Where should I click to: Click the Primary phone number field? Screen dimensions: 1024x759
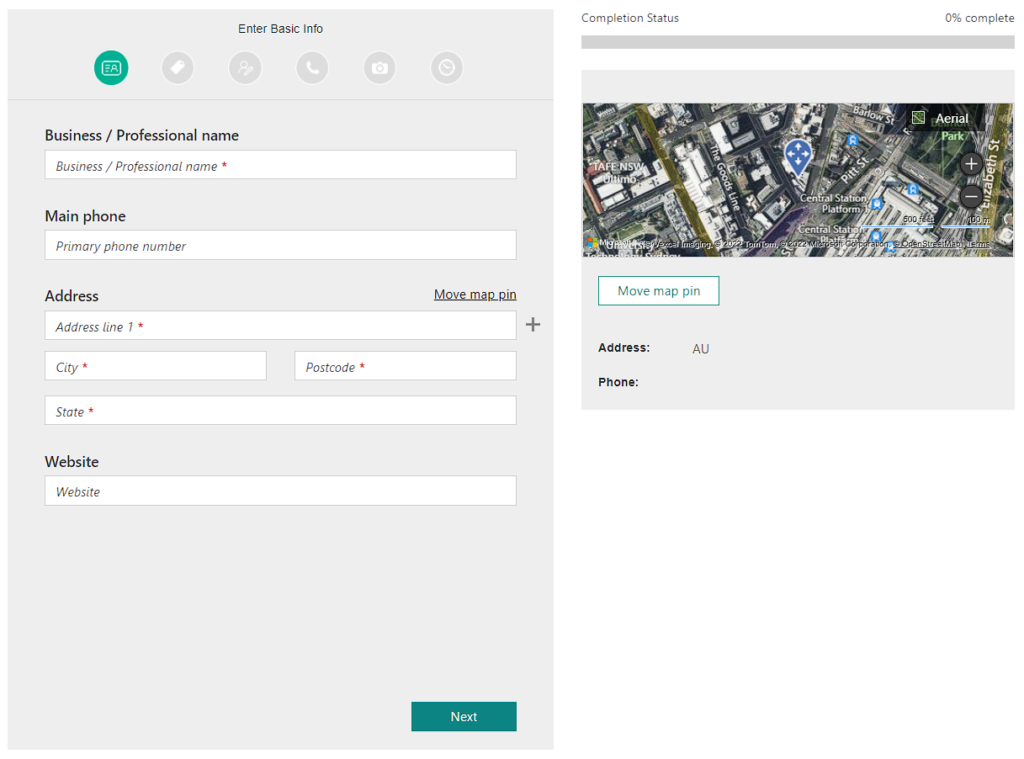pyautogui.click(x=280, y=245)
